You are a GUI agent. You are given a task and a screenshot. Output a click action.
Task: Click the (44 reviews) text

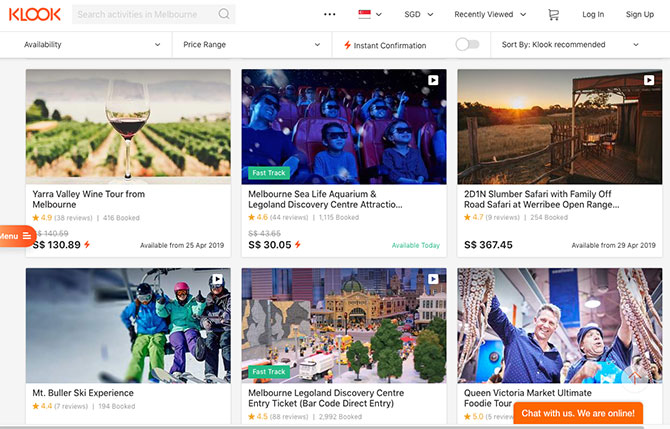[x=289, y=217]
